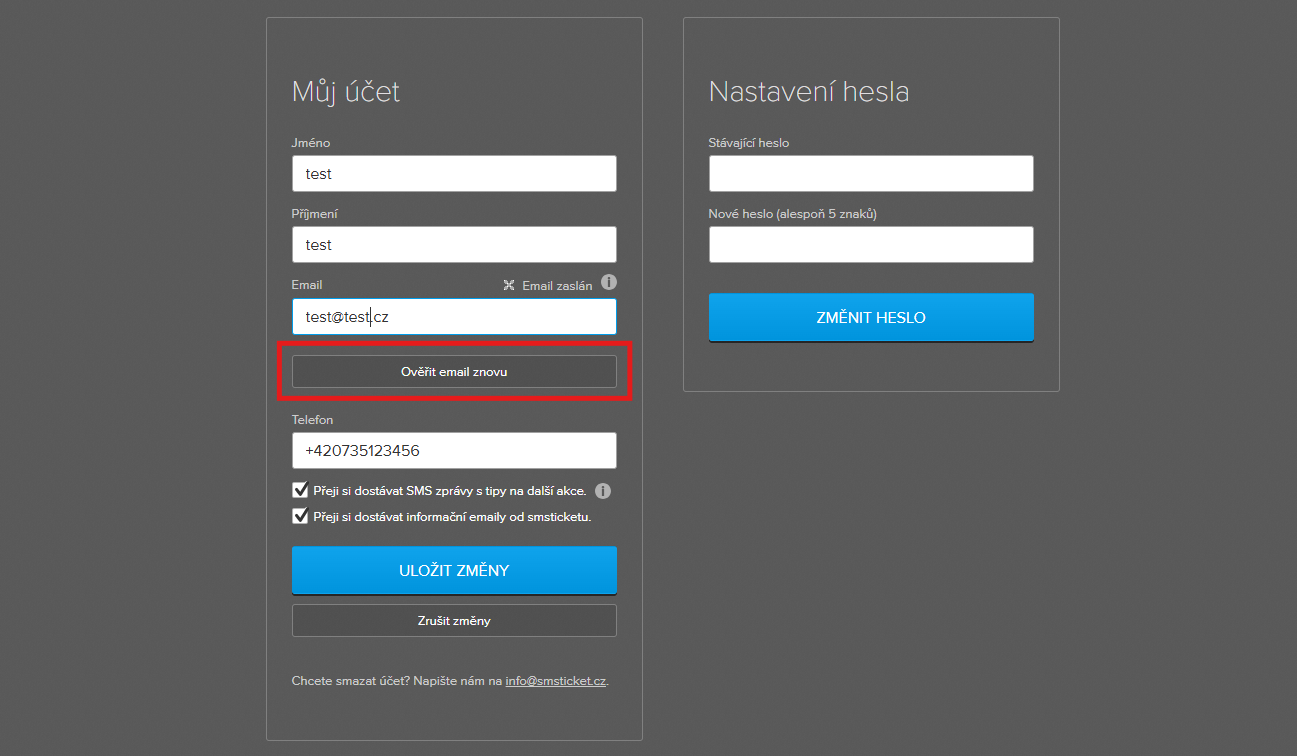The width and height of the screenshot is (1297, 756).
Task: Save the account with ULOŽIT ZMĚNY
Action: 454,570
